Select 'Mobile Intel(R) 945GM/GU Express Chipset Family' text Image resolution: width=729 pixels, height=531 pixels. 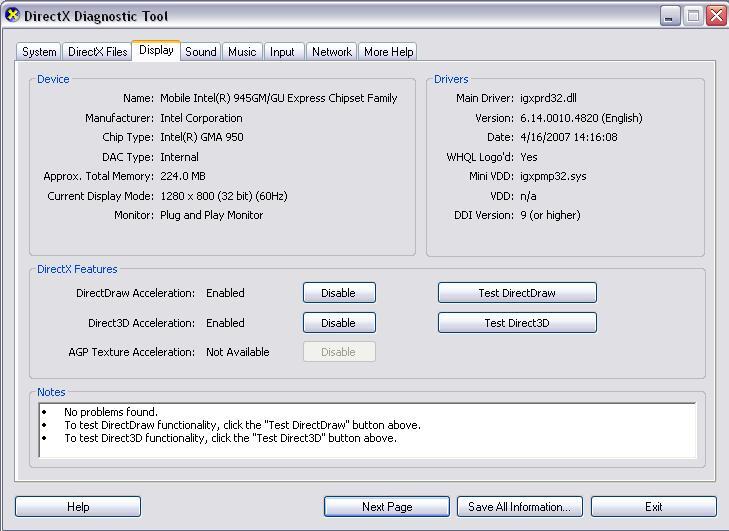click(278, 98)
